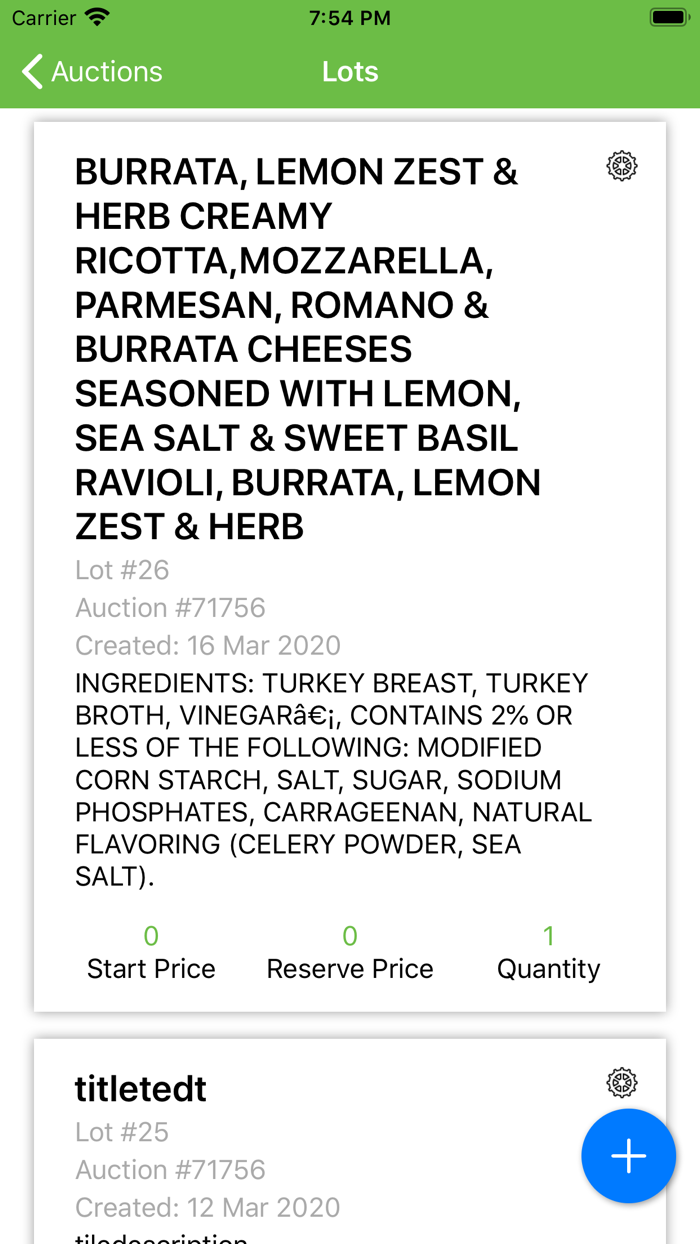Screen dimensions: 700x1244
Task: Tap the Created: 16 Mar 2020 date
Action: point(208,646)
